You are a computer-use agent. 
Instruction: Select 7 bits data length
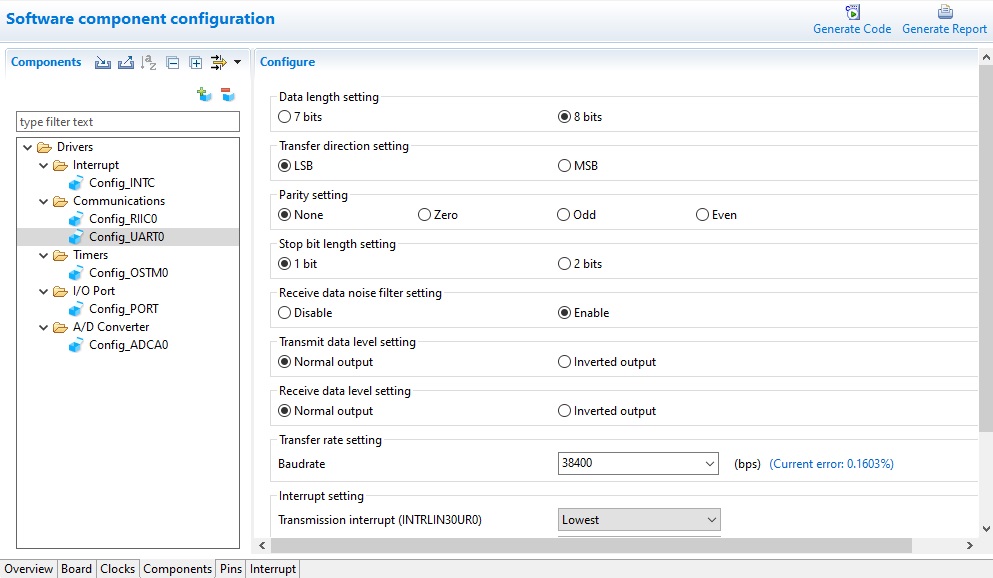tap(285, 117)
